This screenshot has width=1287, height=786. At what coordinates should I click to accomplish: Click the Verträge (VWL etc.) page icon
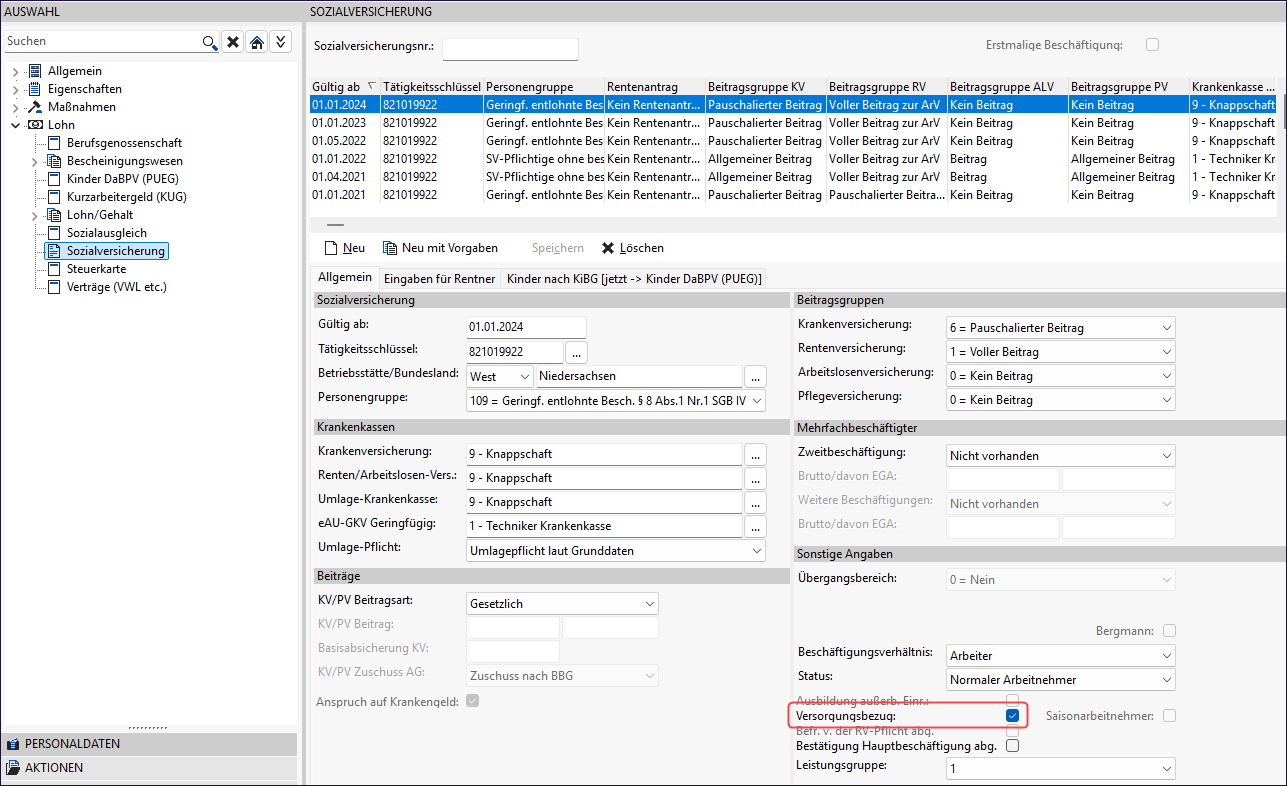(54, 287)
